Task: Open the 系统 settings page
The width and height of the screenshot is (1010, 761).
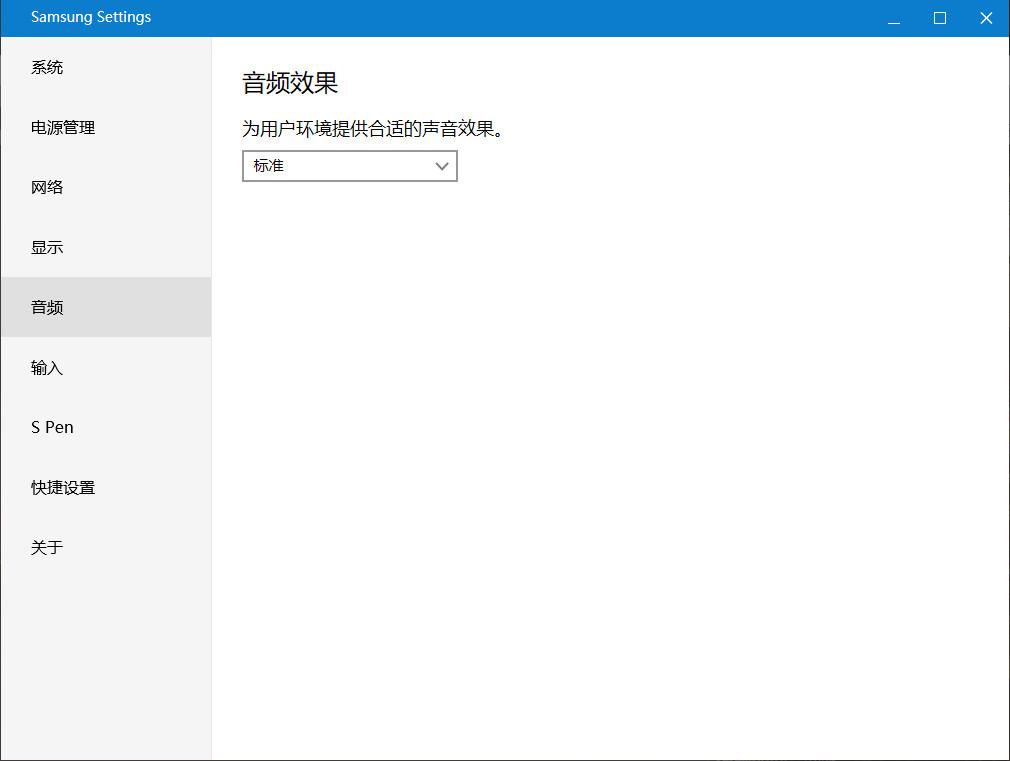Action: (46, 67)
